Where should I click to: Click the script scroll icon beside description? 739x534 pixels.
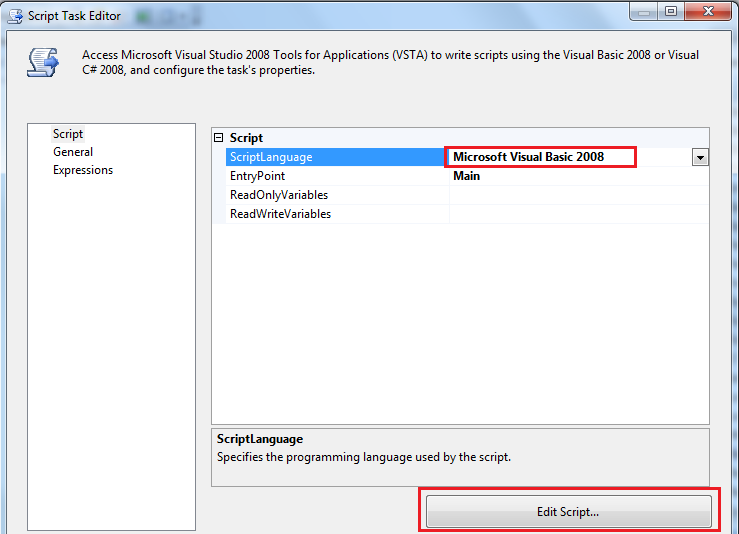point(42,62)
